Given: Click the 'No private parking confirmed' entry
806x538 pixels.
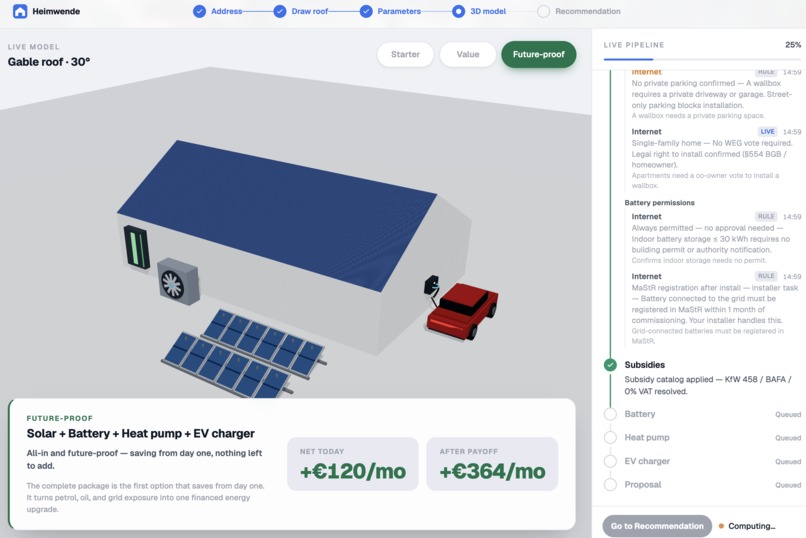Looking at the screenshot, I should point(711,94).
